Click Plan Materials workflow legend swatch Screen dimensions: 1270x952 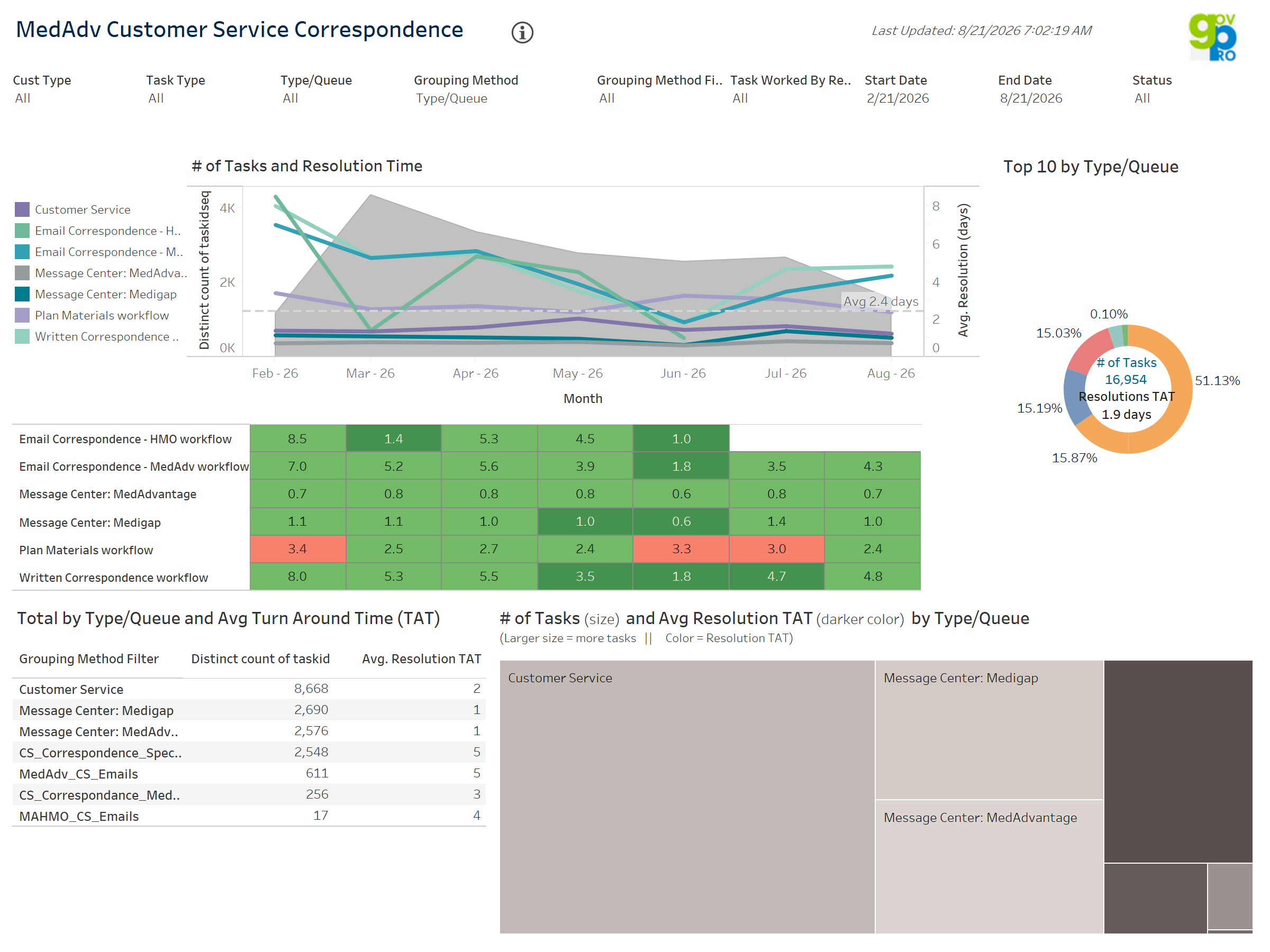pyautogui.click(x=22, y=316)
